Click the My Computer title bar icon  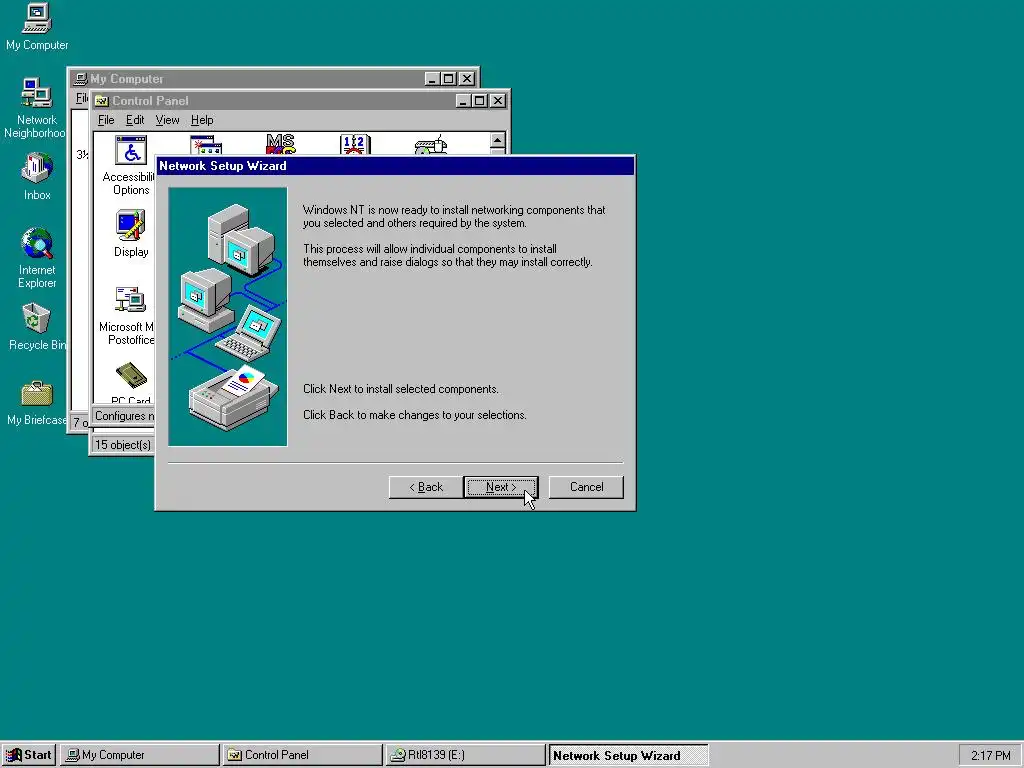tap(80, 78)
